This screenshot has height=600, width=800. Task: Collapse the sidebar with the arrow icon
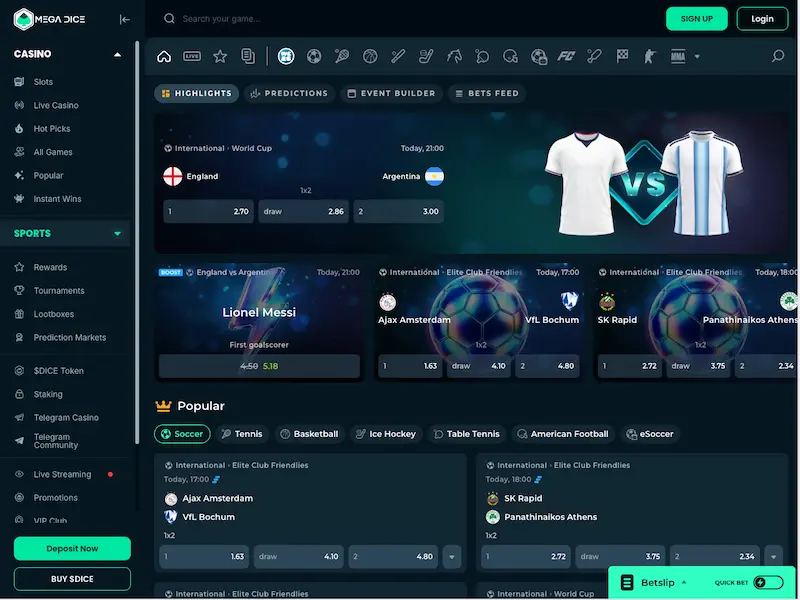(124, 19)
